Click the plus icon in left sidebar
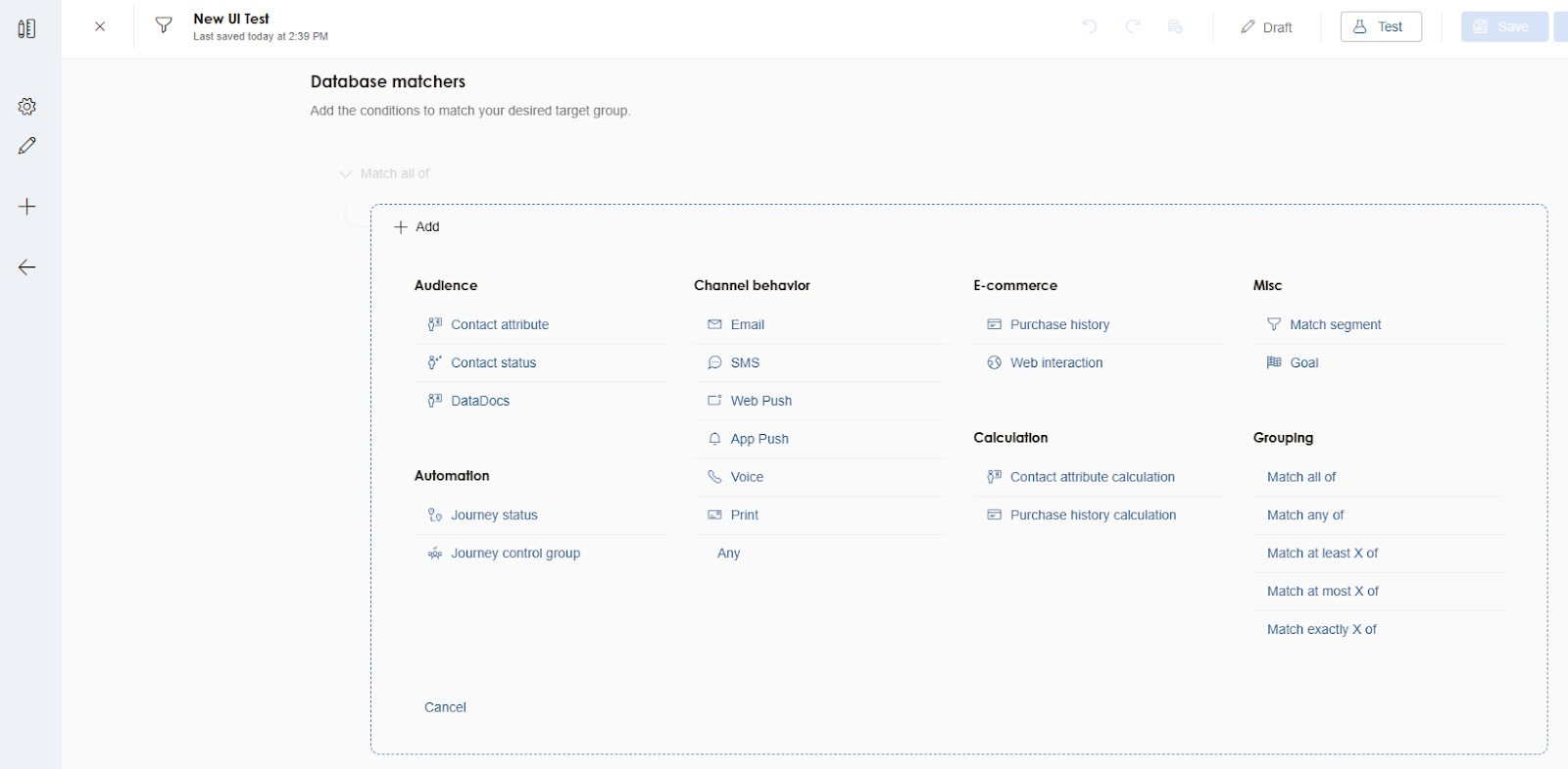 (27, 207)
